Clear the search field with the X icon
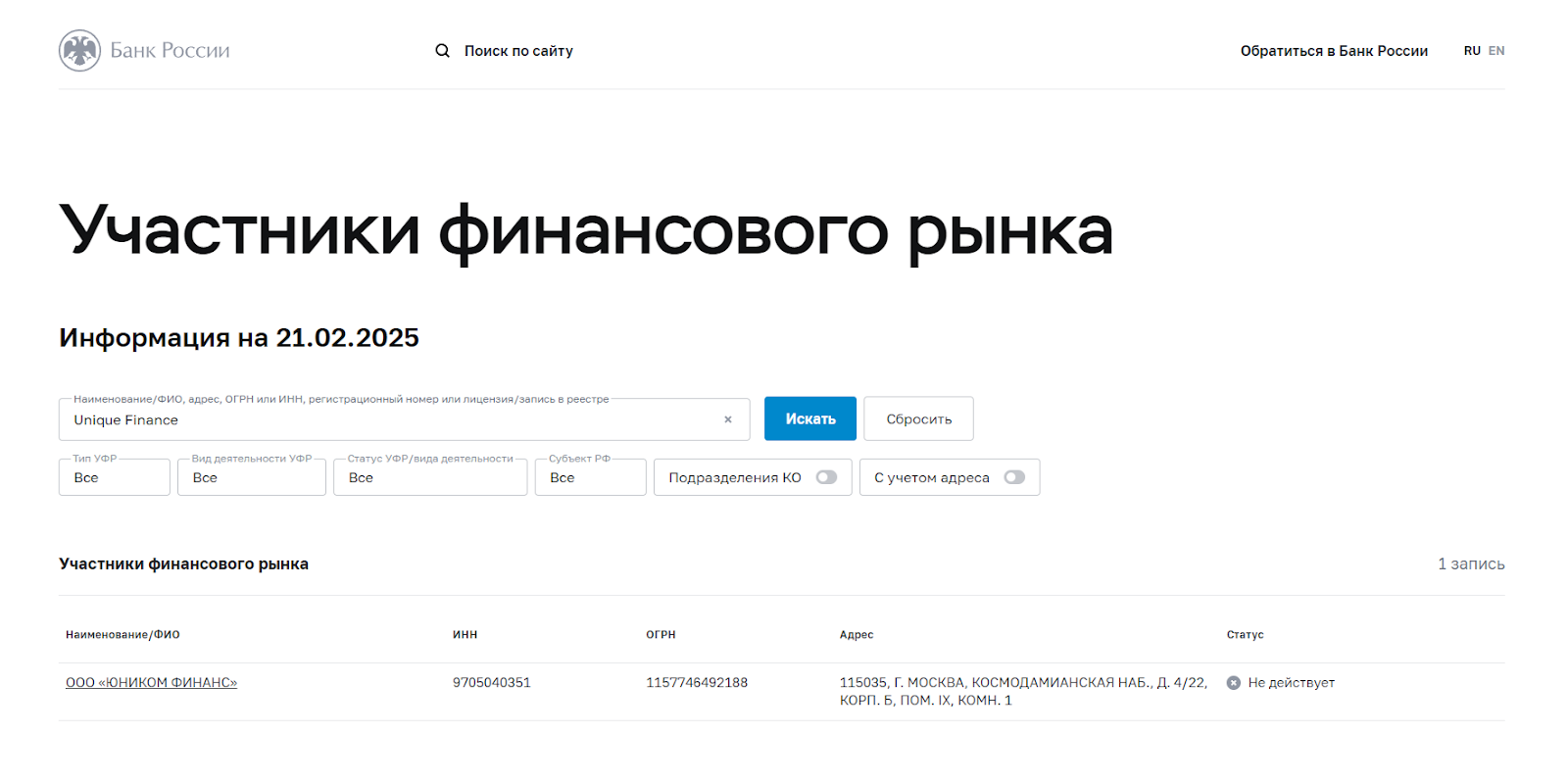Image resolution: width=1568 pixels, height=783 pixels. [728, 419]
